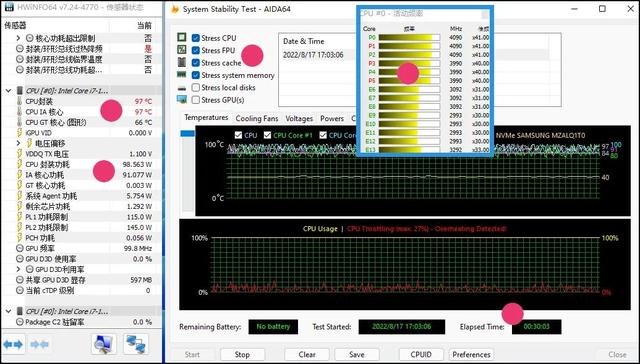Click the memory module icon beside Stress system memory
640x364 pixels.
pos(182,75)
